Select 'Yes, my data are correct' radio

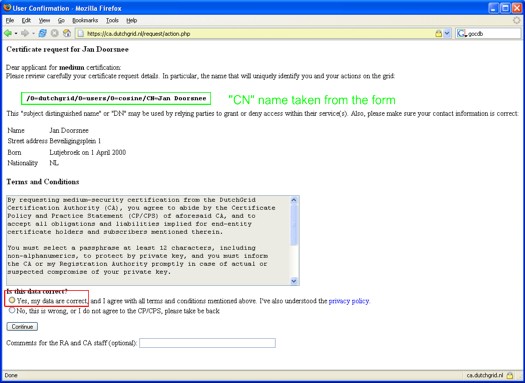coord(12,300)
